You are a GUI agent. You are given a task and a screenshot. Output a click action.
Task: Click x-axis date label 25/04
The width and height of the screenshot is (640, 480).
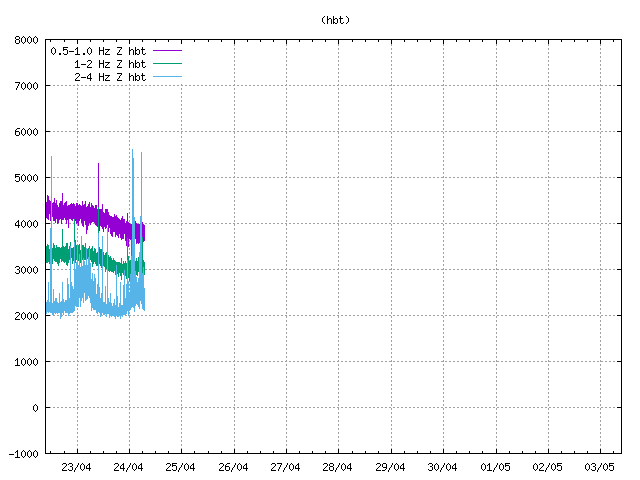(x=180, y=467)
